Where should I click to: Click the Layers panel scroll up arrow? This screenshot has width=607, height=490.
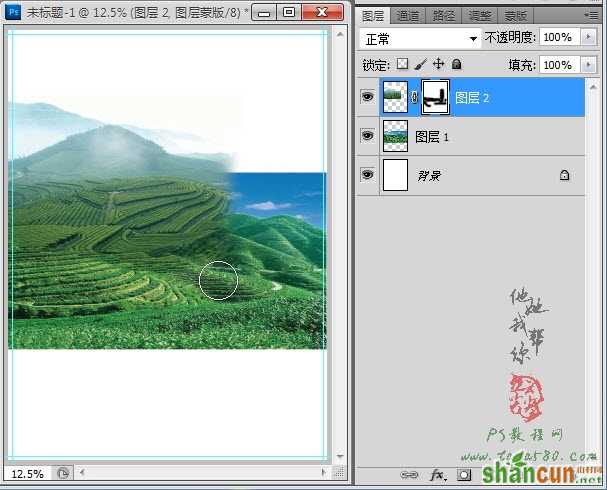[x=593, y=87]
